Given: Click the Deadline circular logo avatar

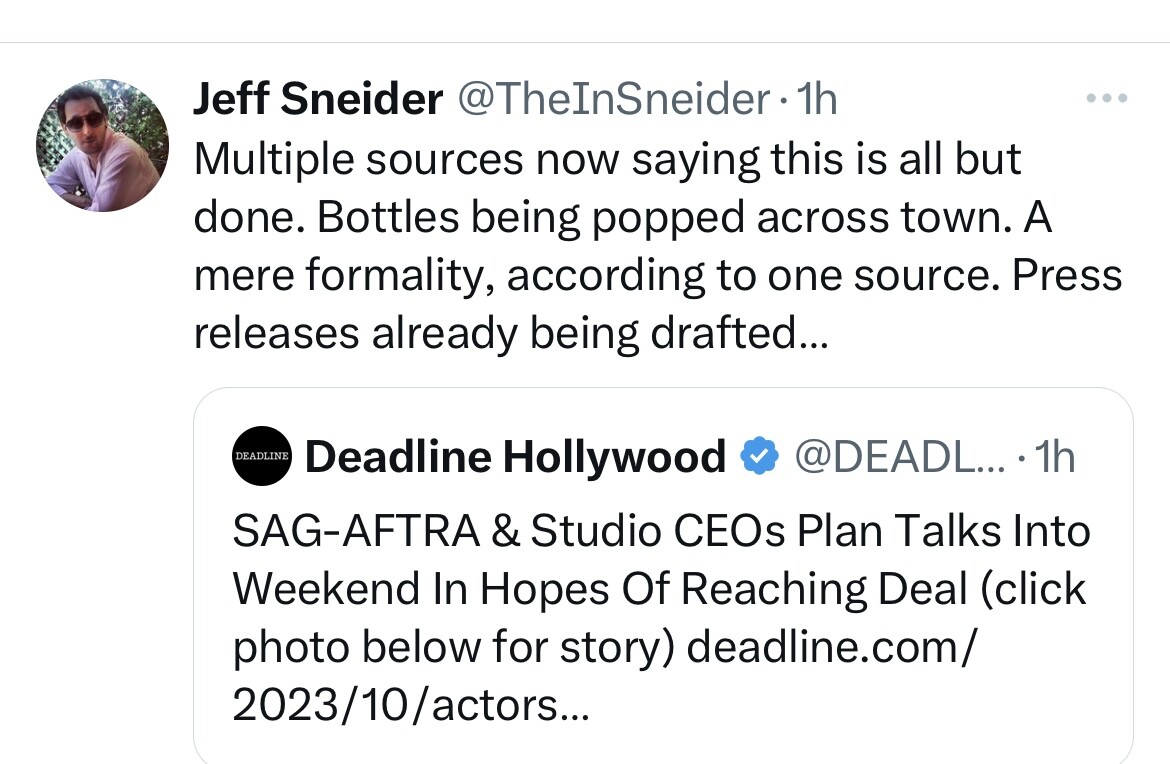Looking at the screenshot, I should click(261, 456).
